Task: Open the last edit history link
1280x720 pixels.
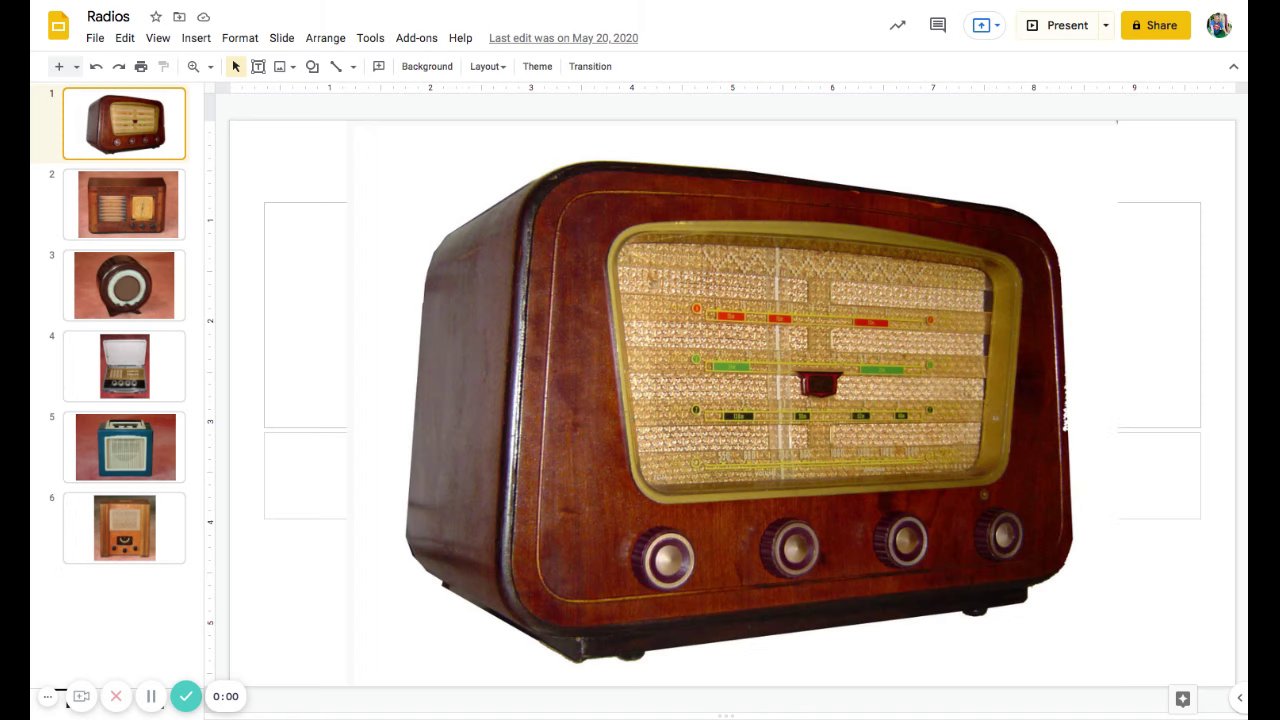Action: pos(563,38)
